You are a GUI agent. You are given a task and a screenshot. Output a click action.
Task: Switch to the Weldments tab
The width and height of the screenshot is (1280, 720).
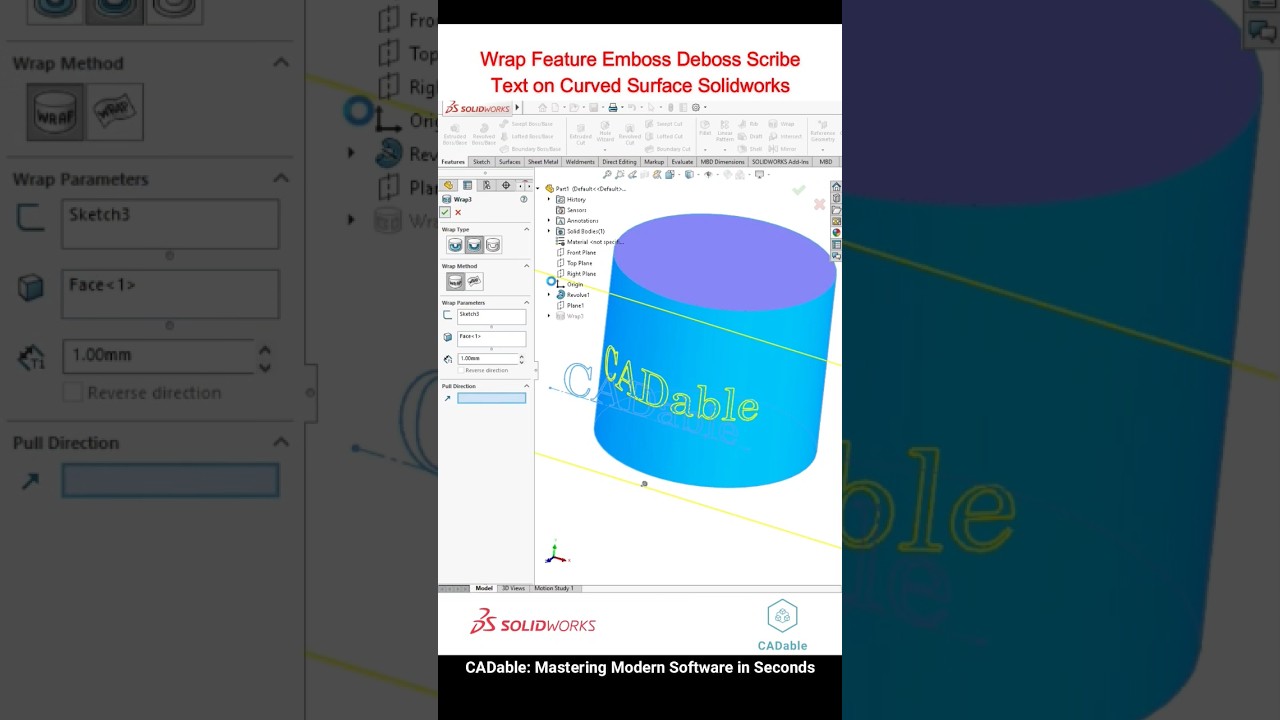click(580, 162)
